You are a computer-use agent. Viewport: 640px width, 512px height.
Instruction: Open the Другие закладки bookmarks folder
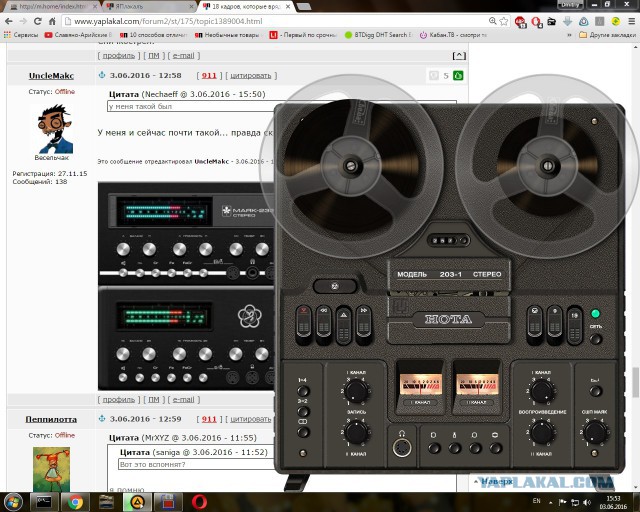coord(607,35)
